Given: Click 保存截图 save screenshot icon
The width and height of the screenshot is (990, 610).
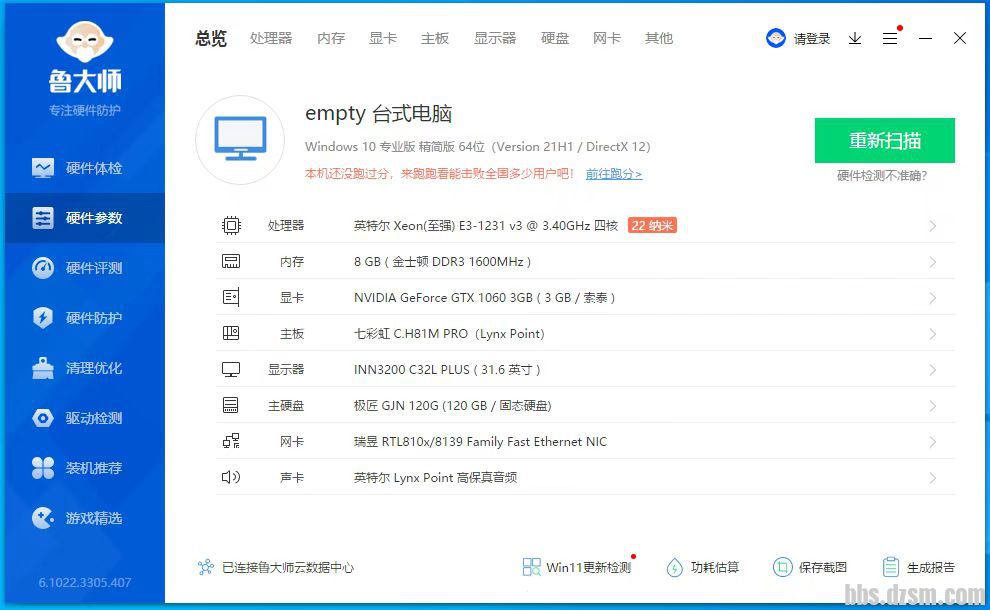Looking at the screenshot, I should coord(782,567).
